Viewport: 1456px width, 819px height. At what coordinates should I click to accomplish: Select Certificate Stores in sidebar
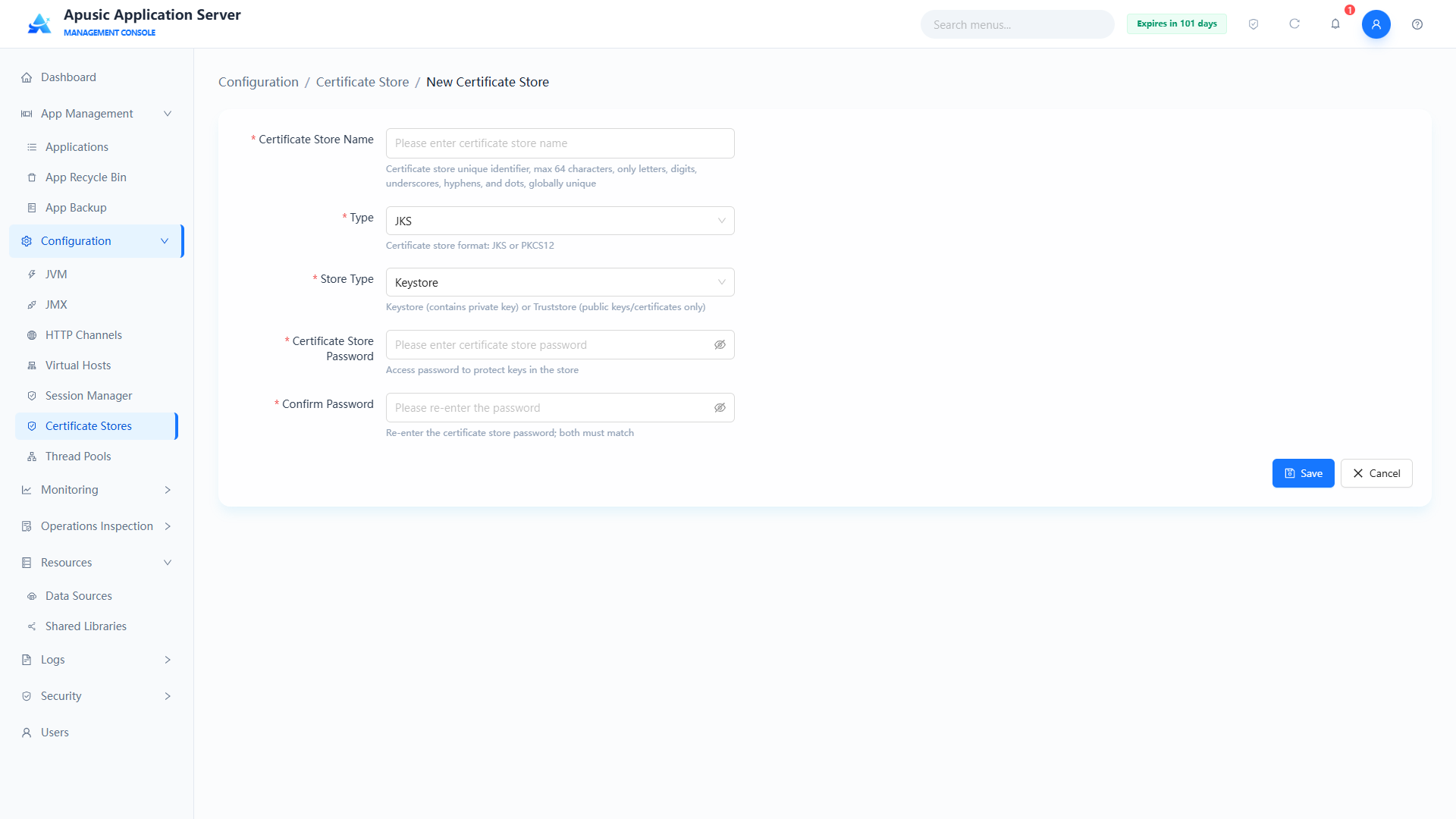96,426
